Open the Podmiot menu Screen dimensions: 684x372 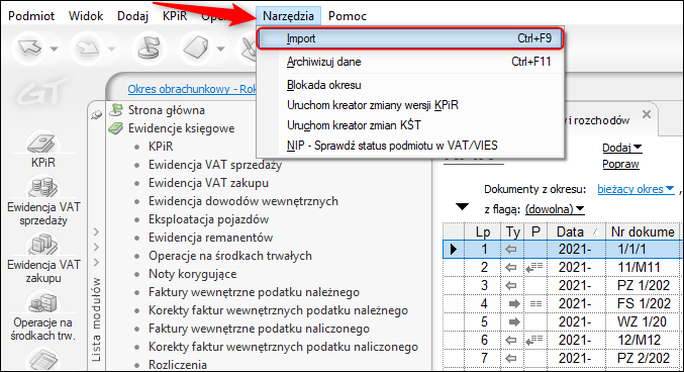(31, 16)
